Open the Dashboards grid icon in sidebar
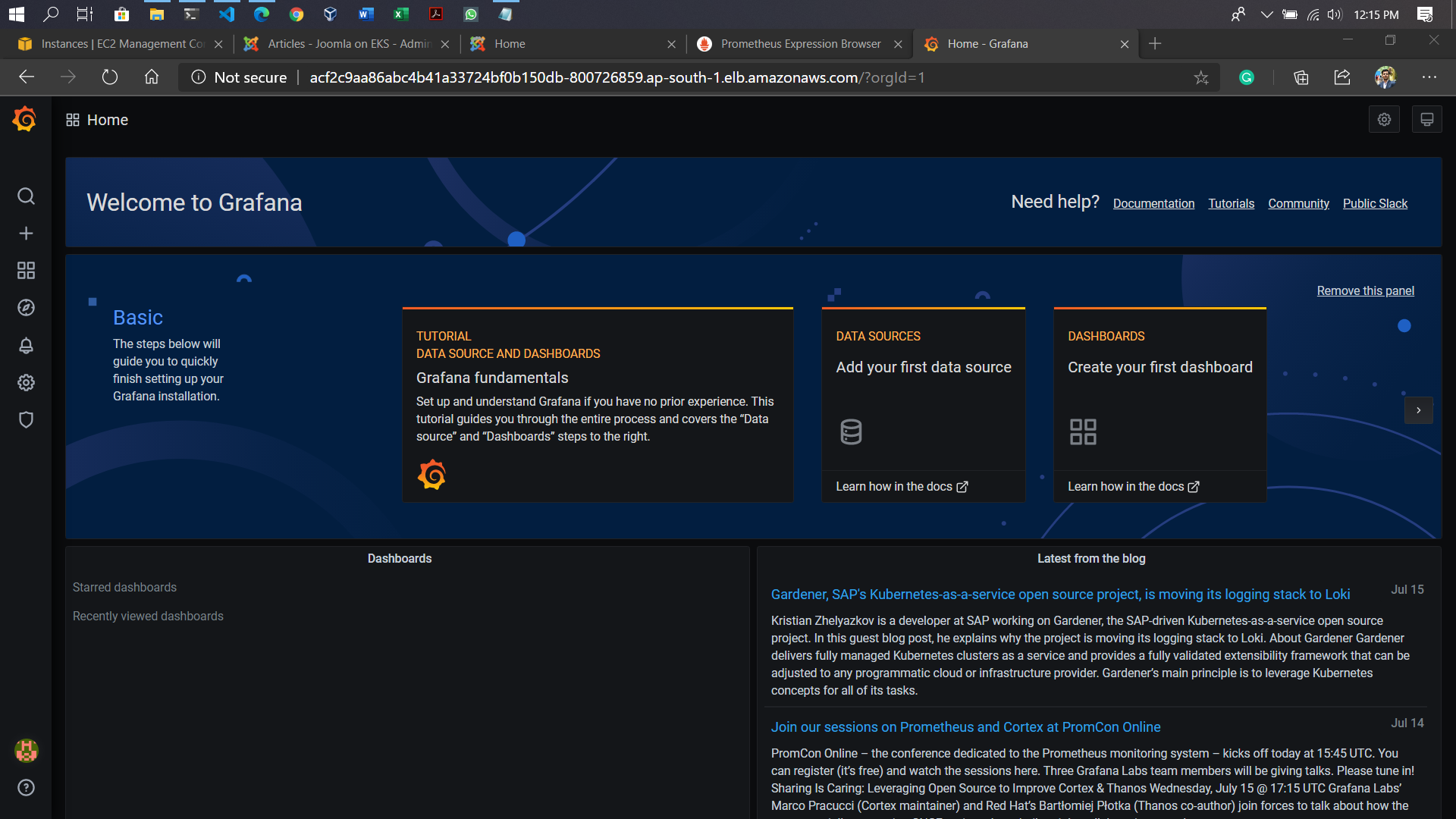 26,271
